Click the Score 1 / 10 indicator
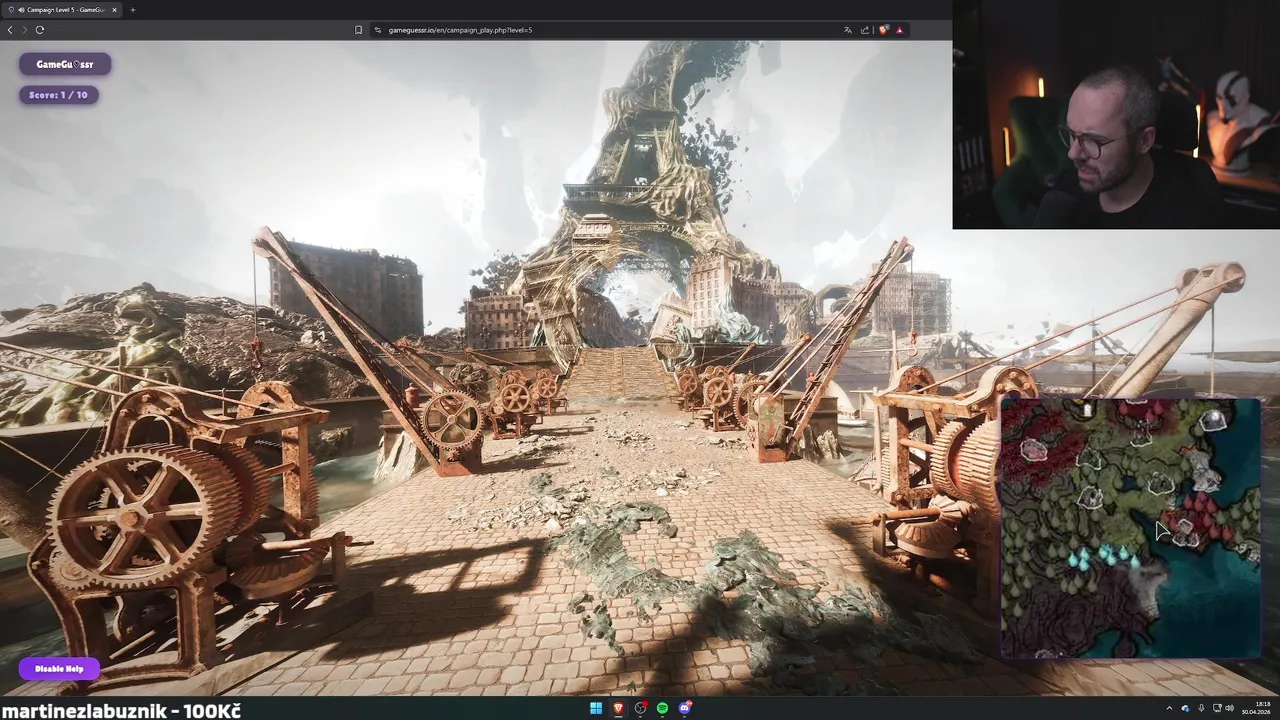 tap(59, 95)
